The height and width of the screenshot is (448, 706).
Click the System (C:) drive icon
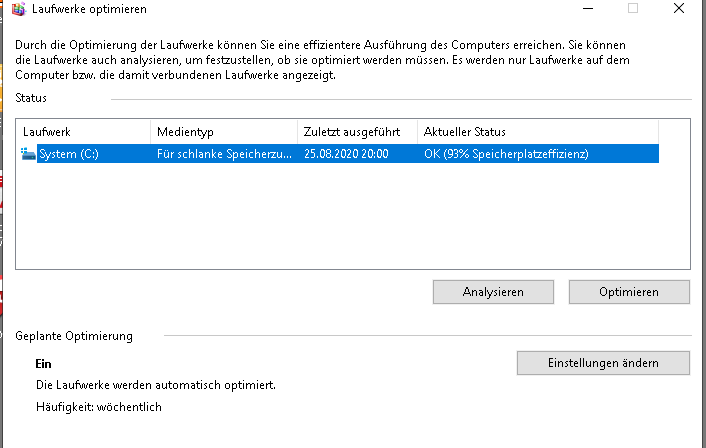(x=27, y=153)
